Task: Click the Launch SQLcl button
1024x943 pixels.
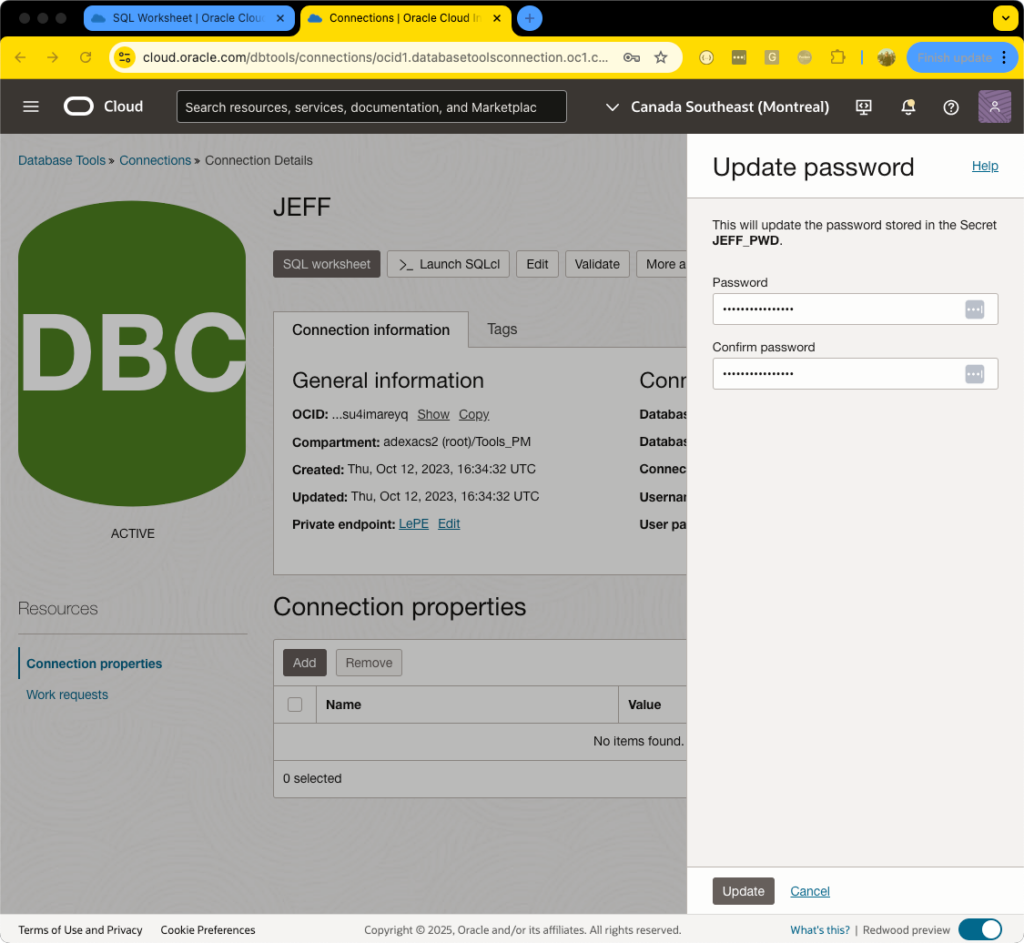Action: pyautogui.click(x=448, y=264)
